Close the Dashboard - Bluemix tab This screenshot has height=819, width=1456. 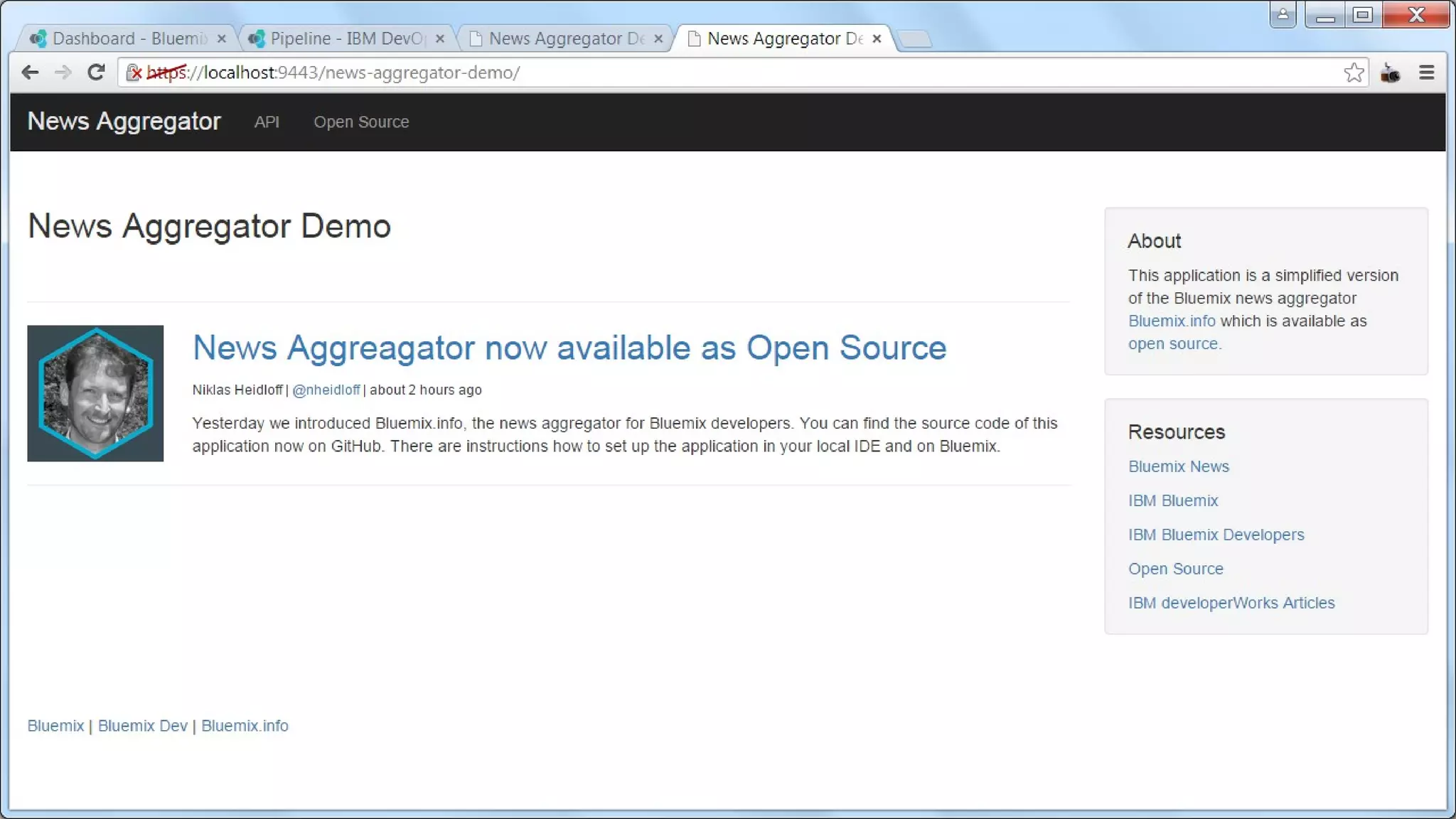[222, 39]
